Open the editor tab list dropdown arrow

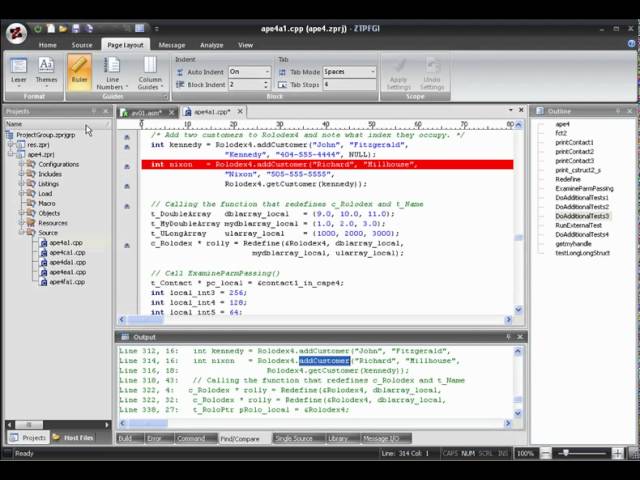(x=510, y=110)
